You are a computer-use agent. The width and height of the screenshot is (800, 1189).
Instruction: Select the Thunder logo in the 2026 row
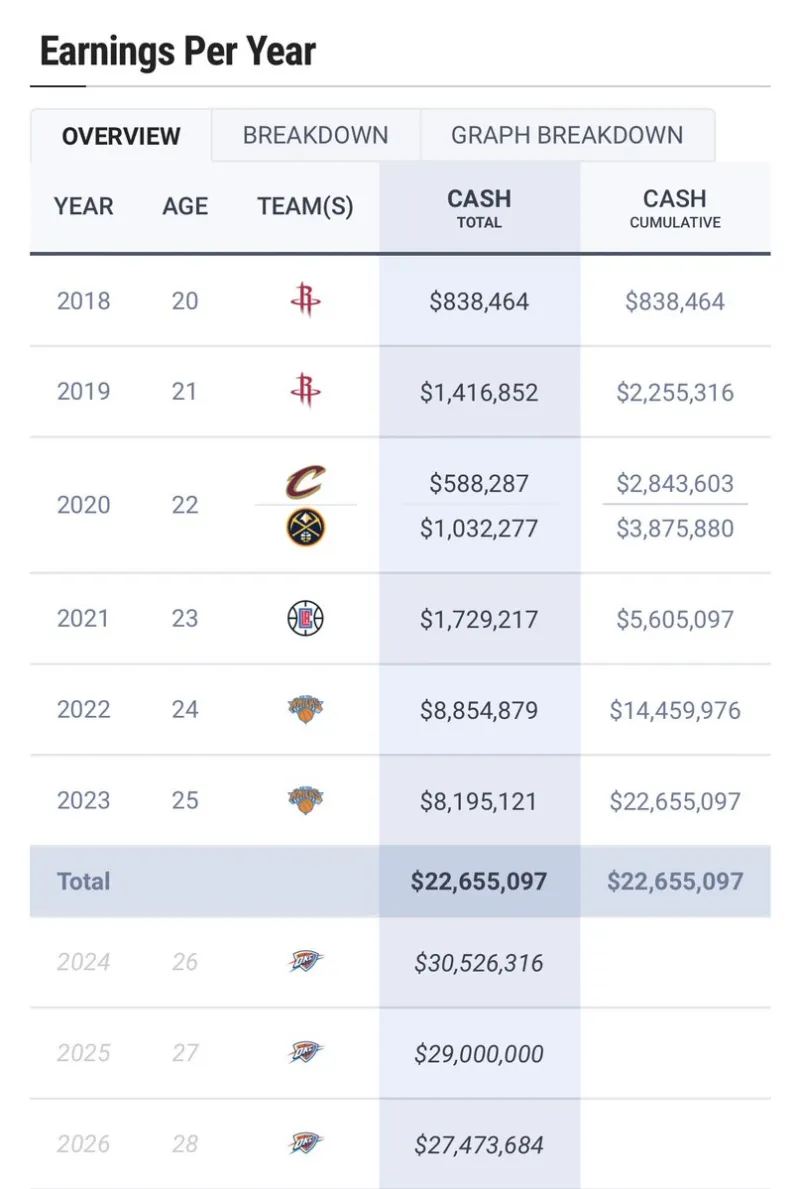tap(306, 1144)
